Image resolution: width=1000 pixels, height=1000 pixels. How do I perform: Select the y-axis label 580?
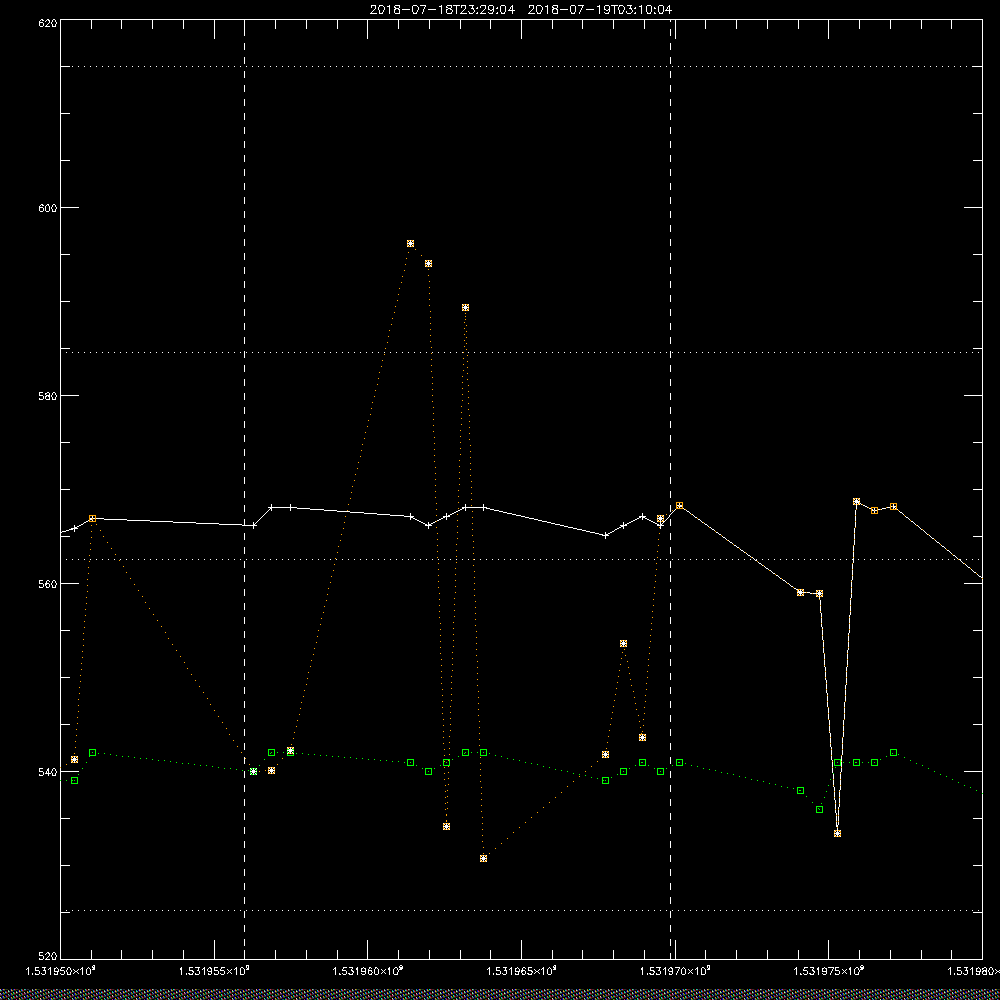click(x=47, y=395)
